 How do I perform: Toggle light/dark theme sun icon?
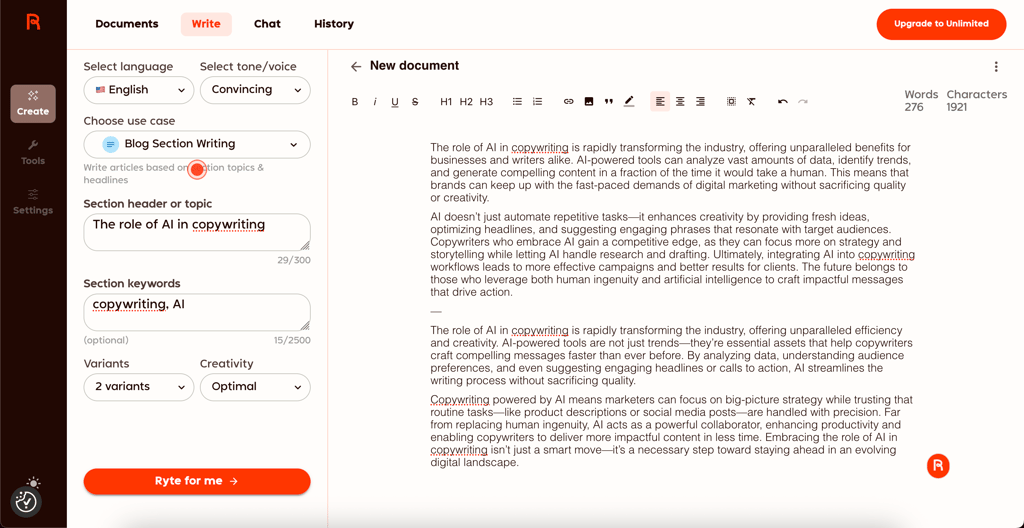pyautogui.click(x=34, y=482)
